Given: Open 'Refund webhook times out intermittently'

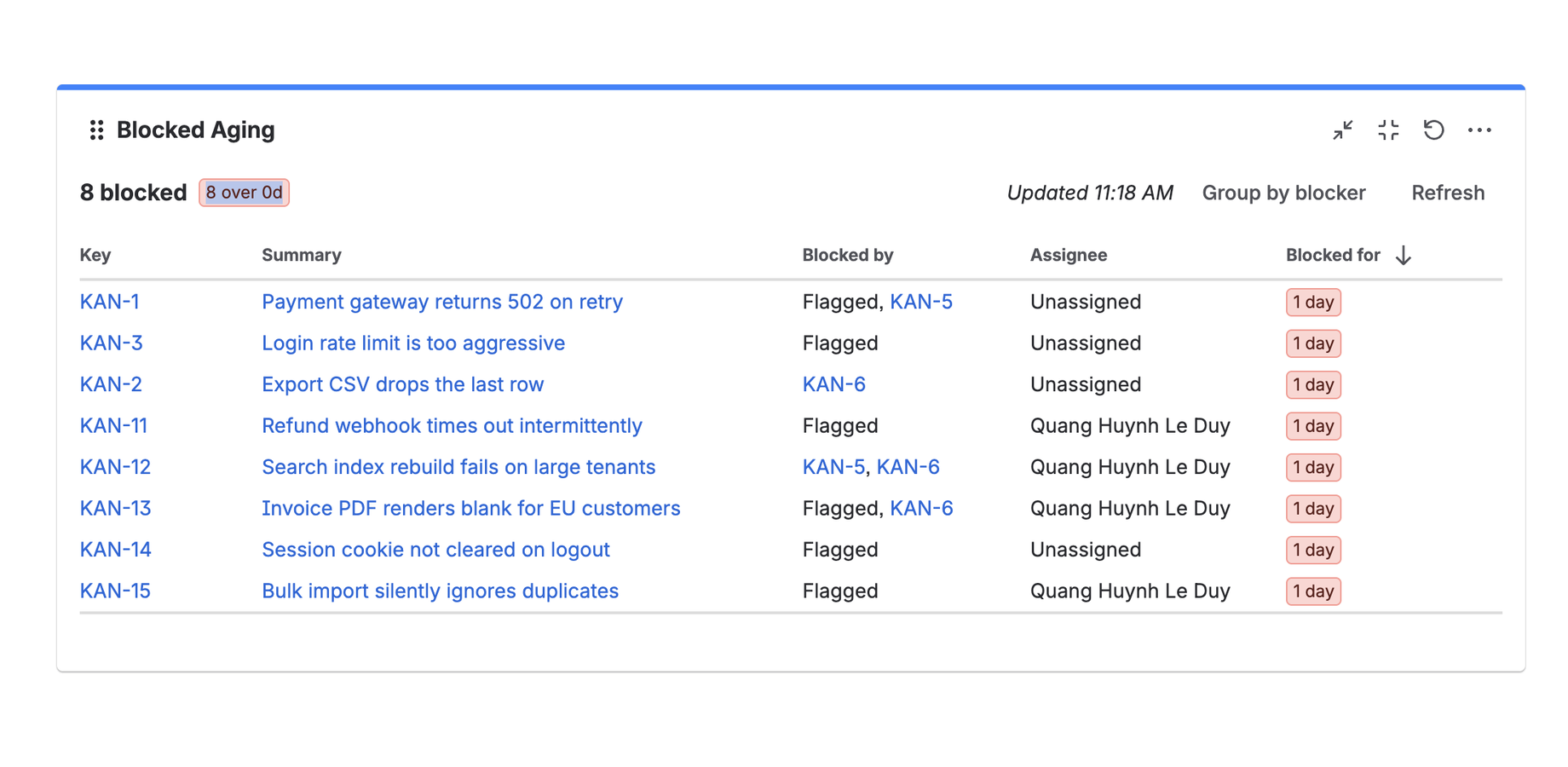Looking at the screenshot, I should point(452,426).
